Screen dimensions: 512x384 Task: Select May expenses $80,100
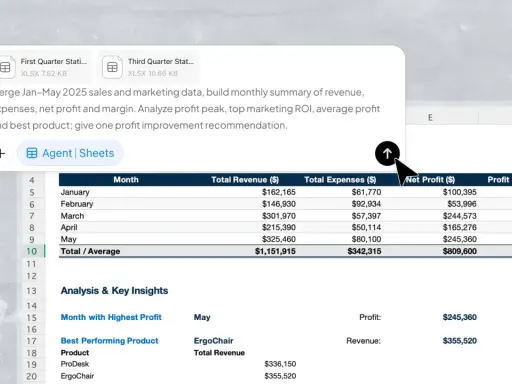click(x=366, y=239)
